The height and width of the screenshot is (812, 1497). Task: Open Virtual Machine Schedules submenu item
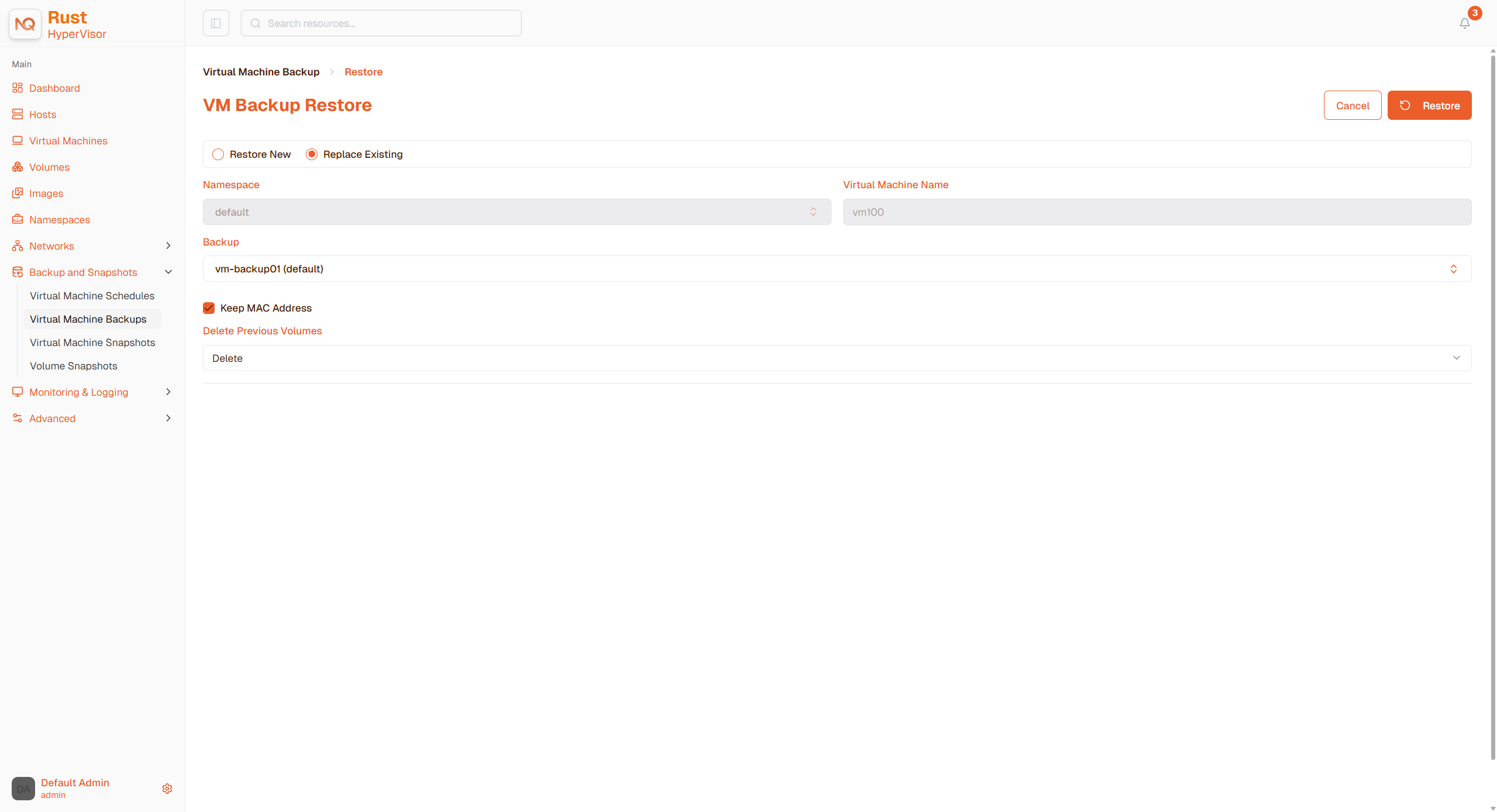[92, 296]
